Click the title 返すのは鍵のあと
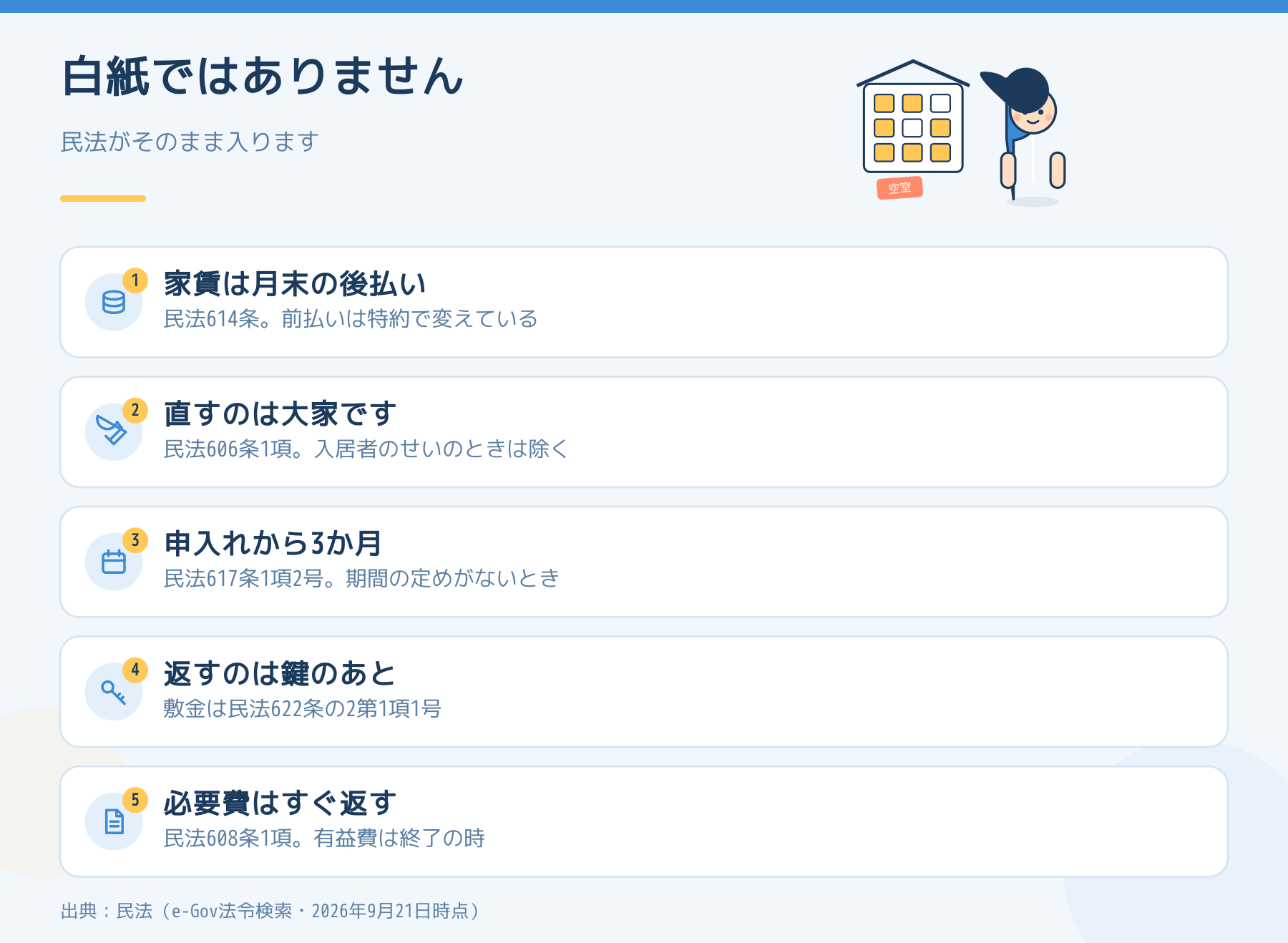Screen dimensions: 1288x943 [279, 673]
